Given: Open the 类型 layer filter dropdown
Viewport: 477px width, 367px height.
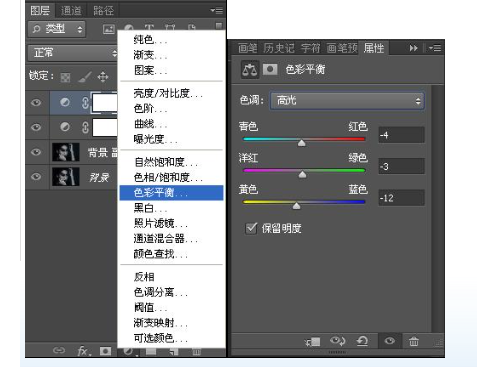Looking at the screenshot, I should click(57, 29).
